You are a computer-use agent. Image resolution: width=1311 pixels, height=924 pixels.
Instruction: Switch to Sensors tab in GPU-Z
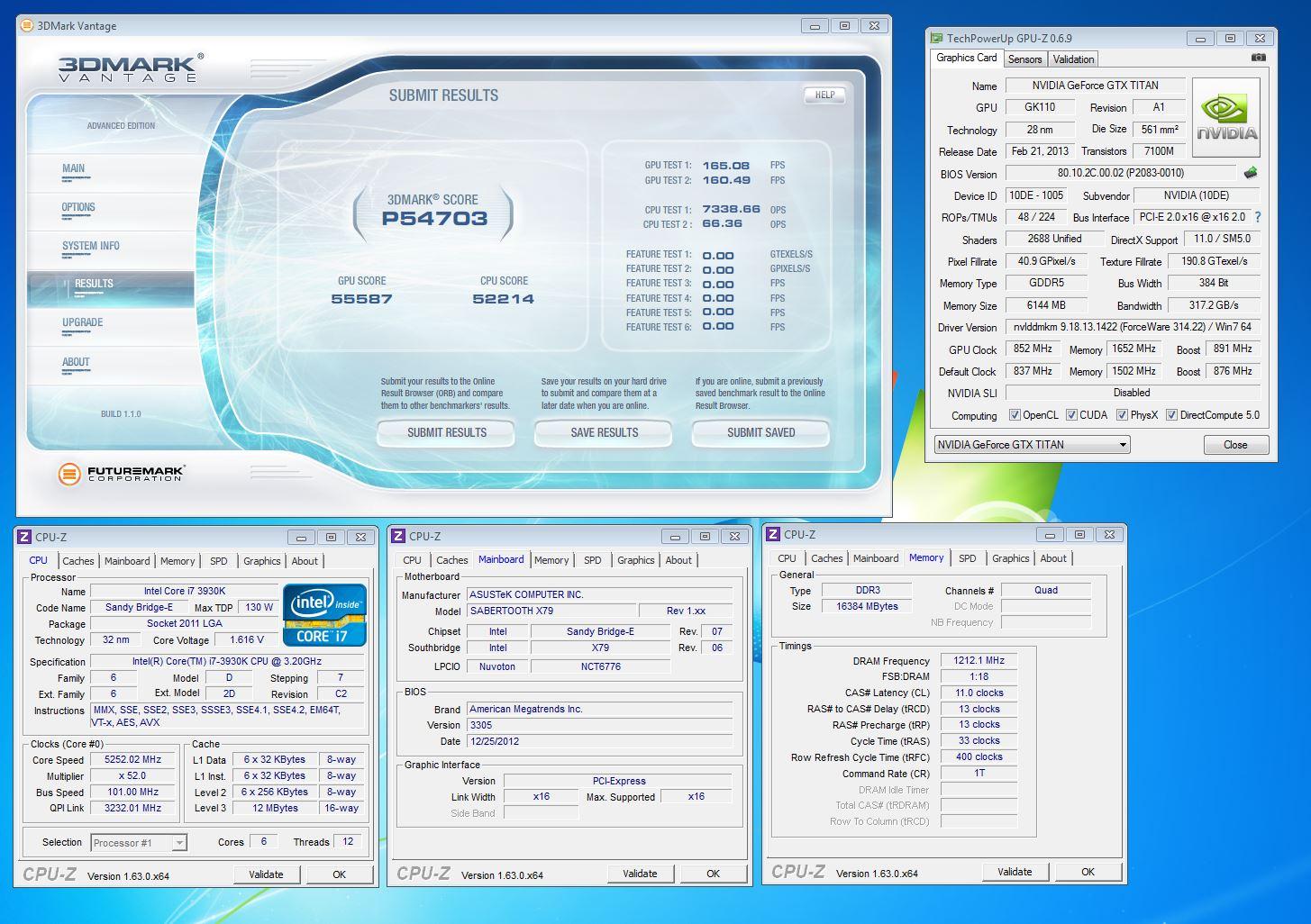tap(1024, 59)
